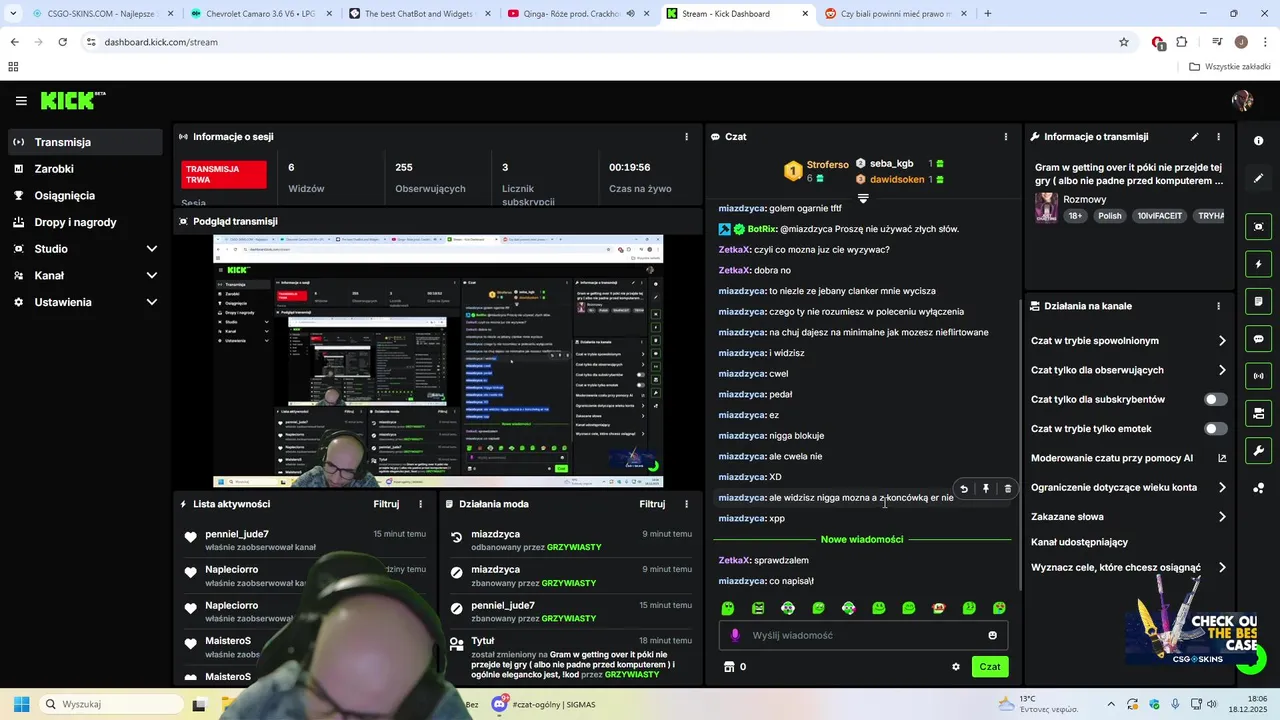Select Osiągnięcia in the left sidebar
The width and height of the screenshot is (1280, 720).
pos(85,195)
